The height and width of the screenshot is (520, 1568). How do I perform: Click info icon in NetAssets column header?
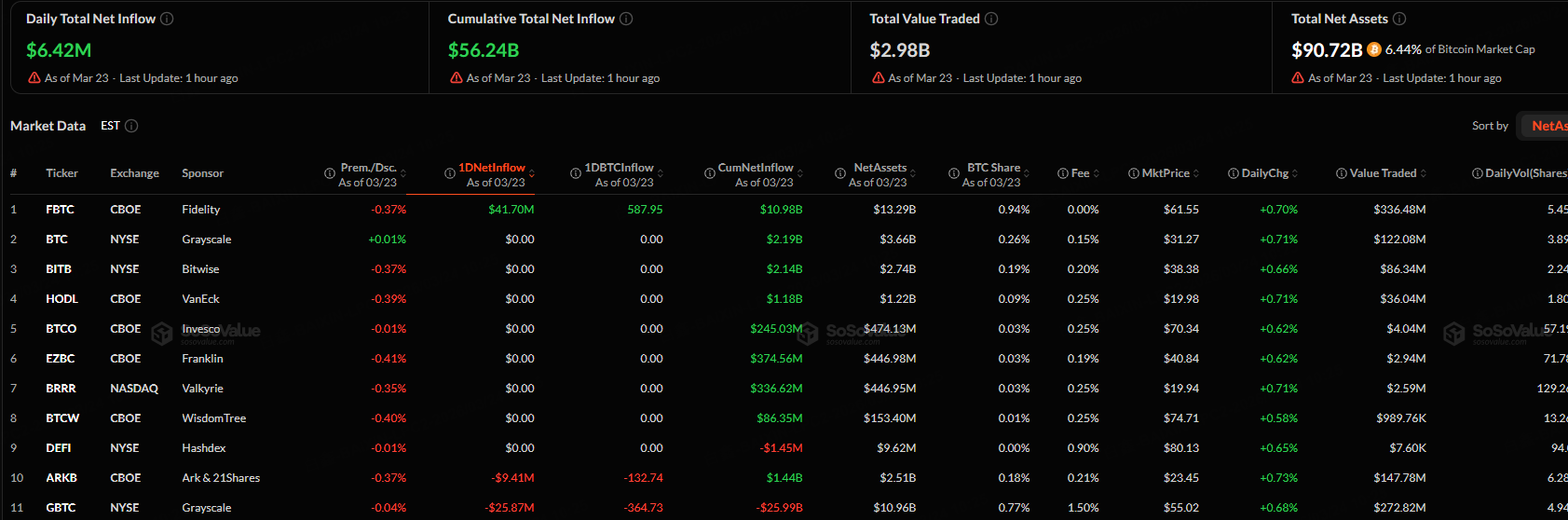(x=842, y=173)
